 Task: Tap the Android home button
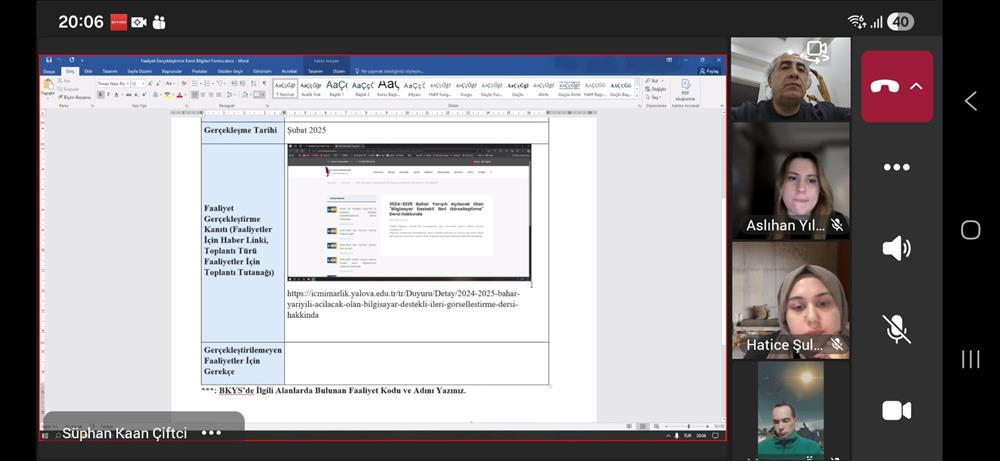coord(970,230)
